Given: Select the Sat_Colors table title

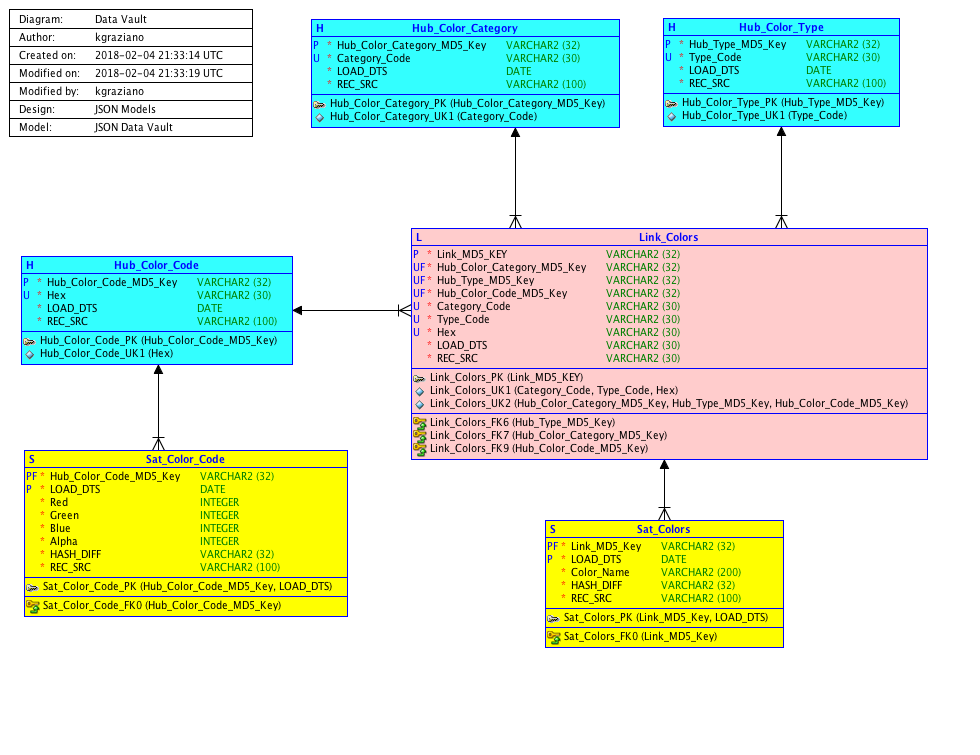Looking at the screenshot, I should pos(664,529).
